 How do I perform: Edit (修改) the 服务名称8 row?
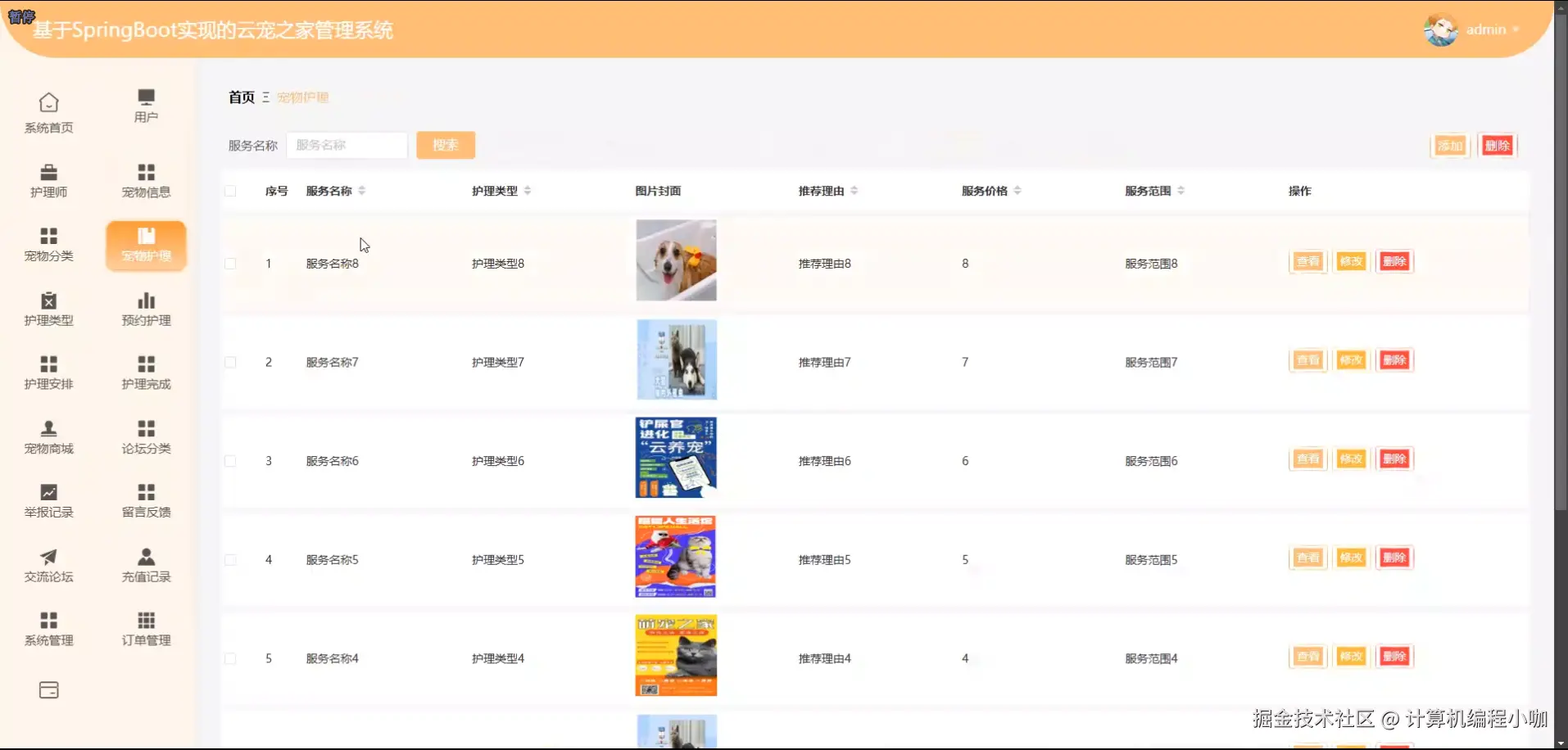1351,262
